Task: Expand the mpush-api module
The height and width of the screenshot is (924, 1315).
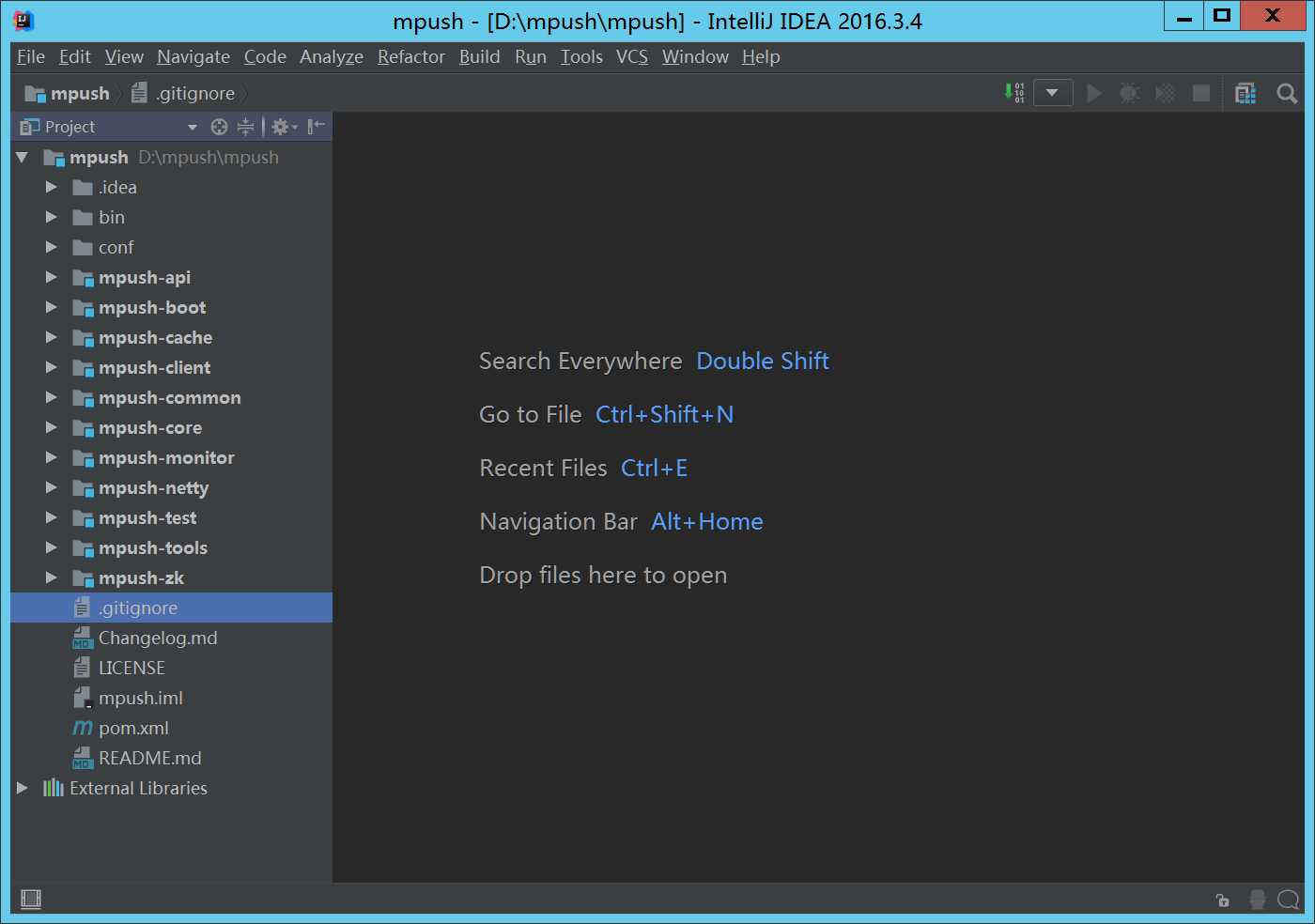Action: coord(51,277)
